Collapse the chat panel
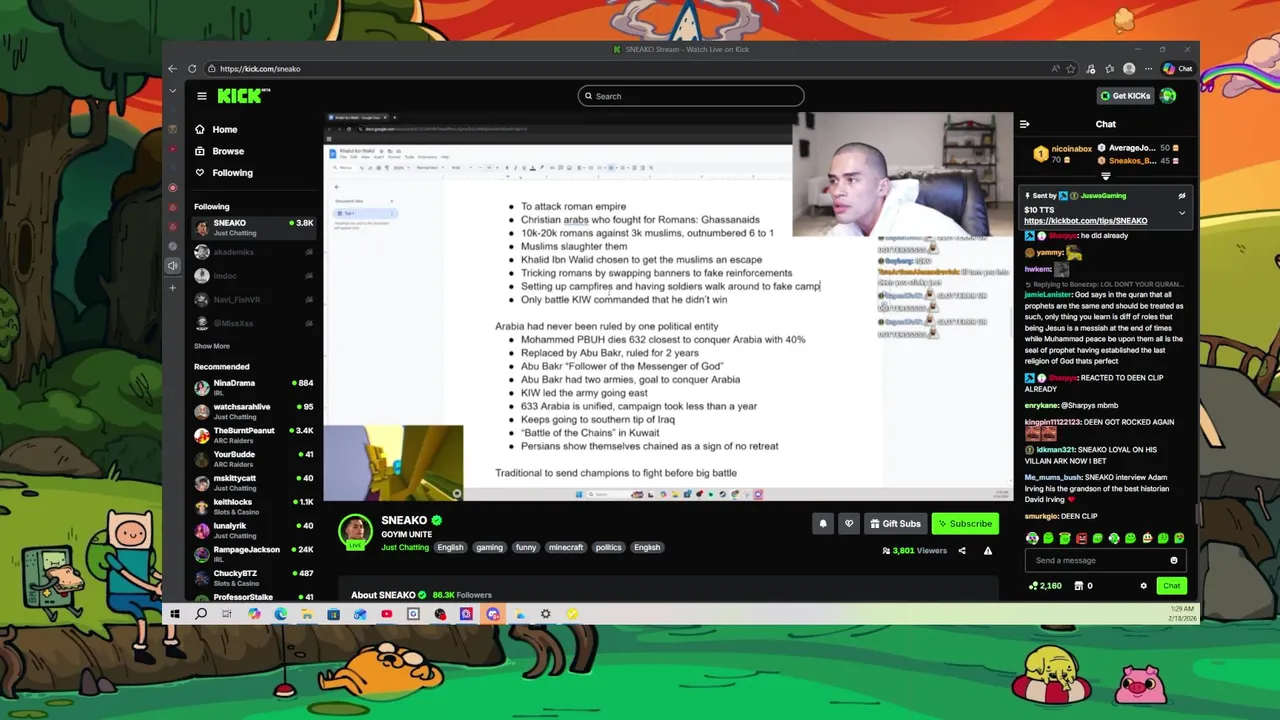The height and width of the screenshot is (720, 1280). pos(1024,124)
